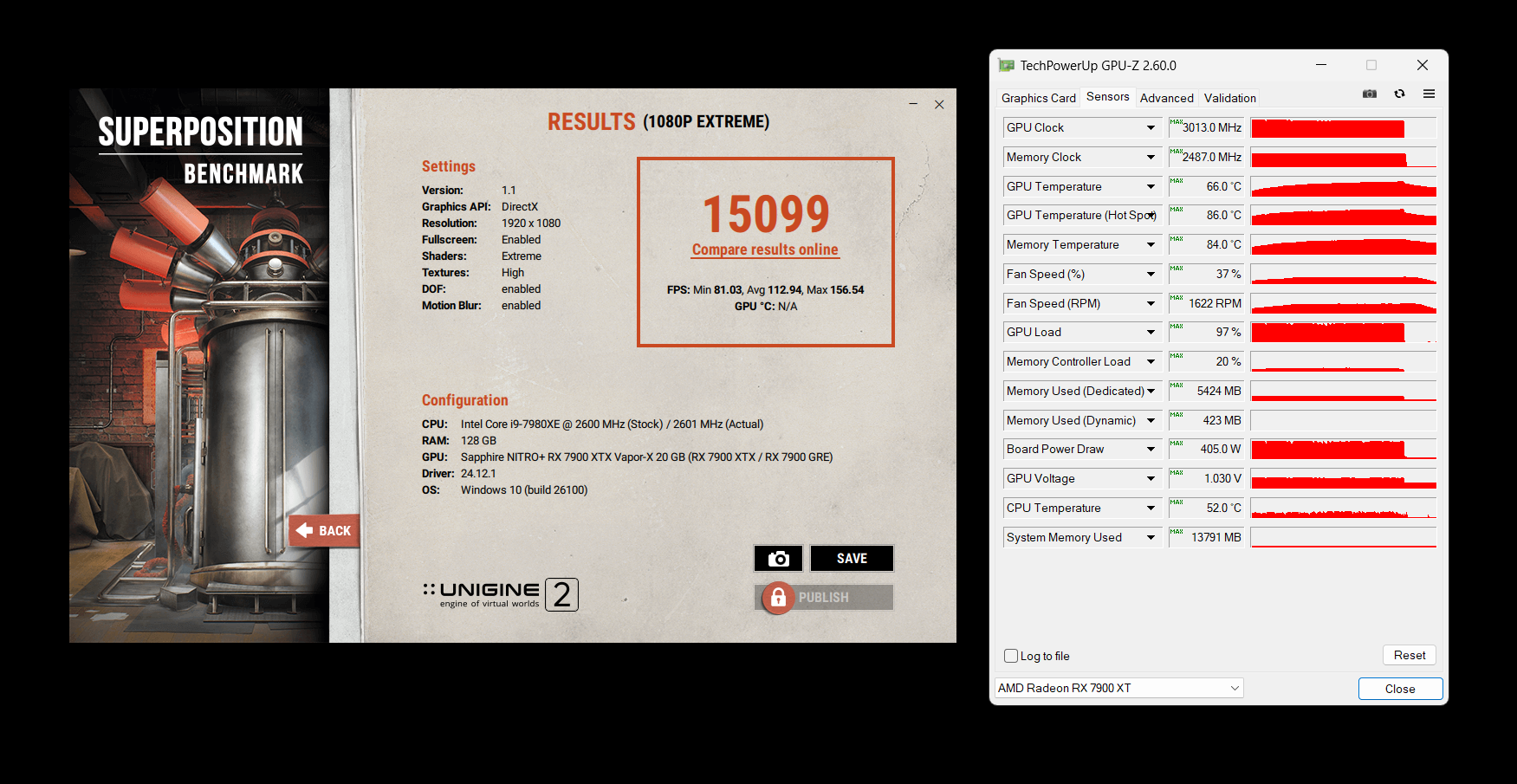Click the GPU-Z app icon in title bar
The height and width of the screenshot is (784, 1517).
coord(1006,65)
